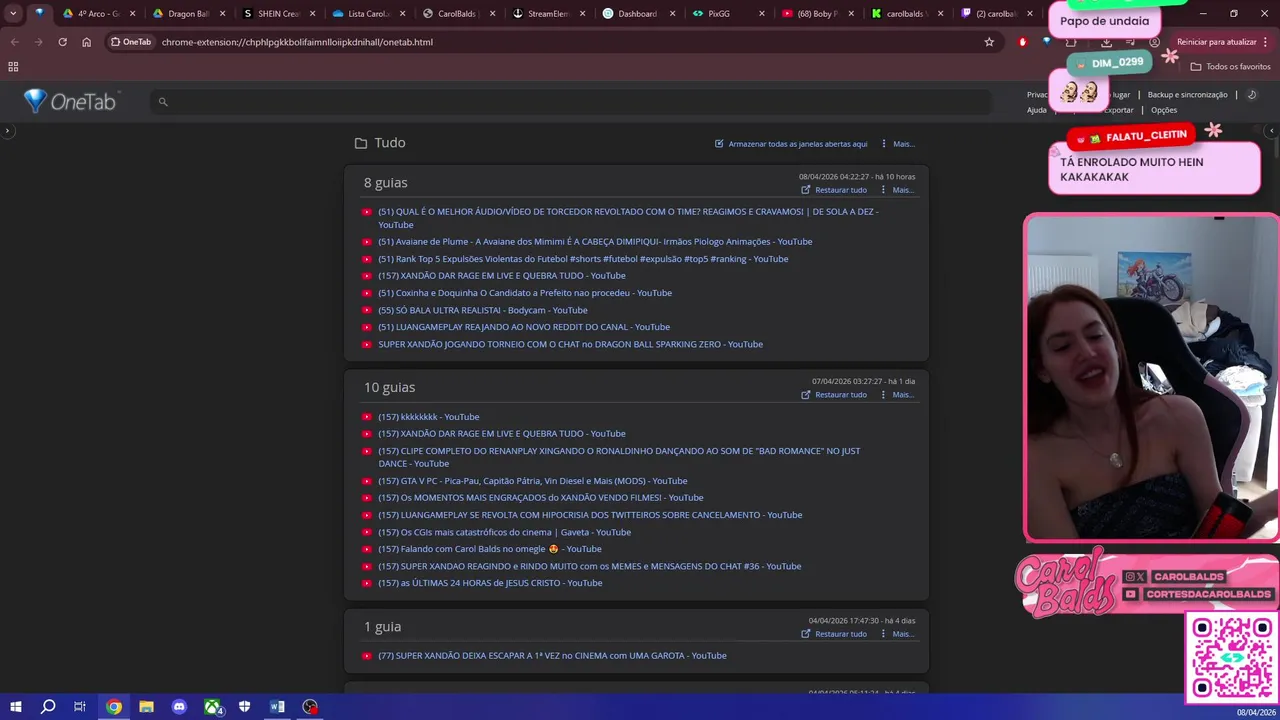
Task: Open the Chrome tab search dropdown
Action: click(x=13, y=14)
